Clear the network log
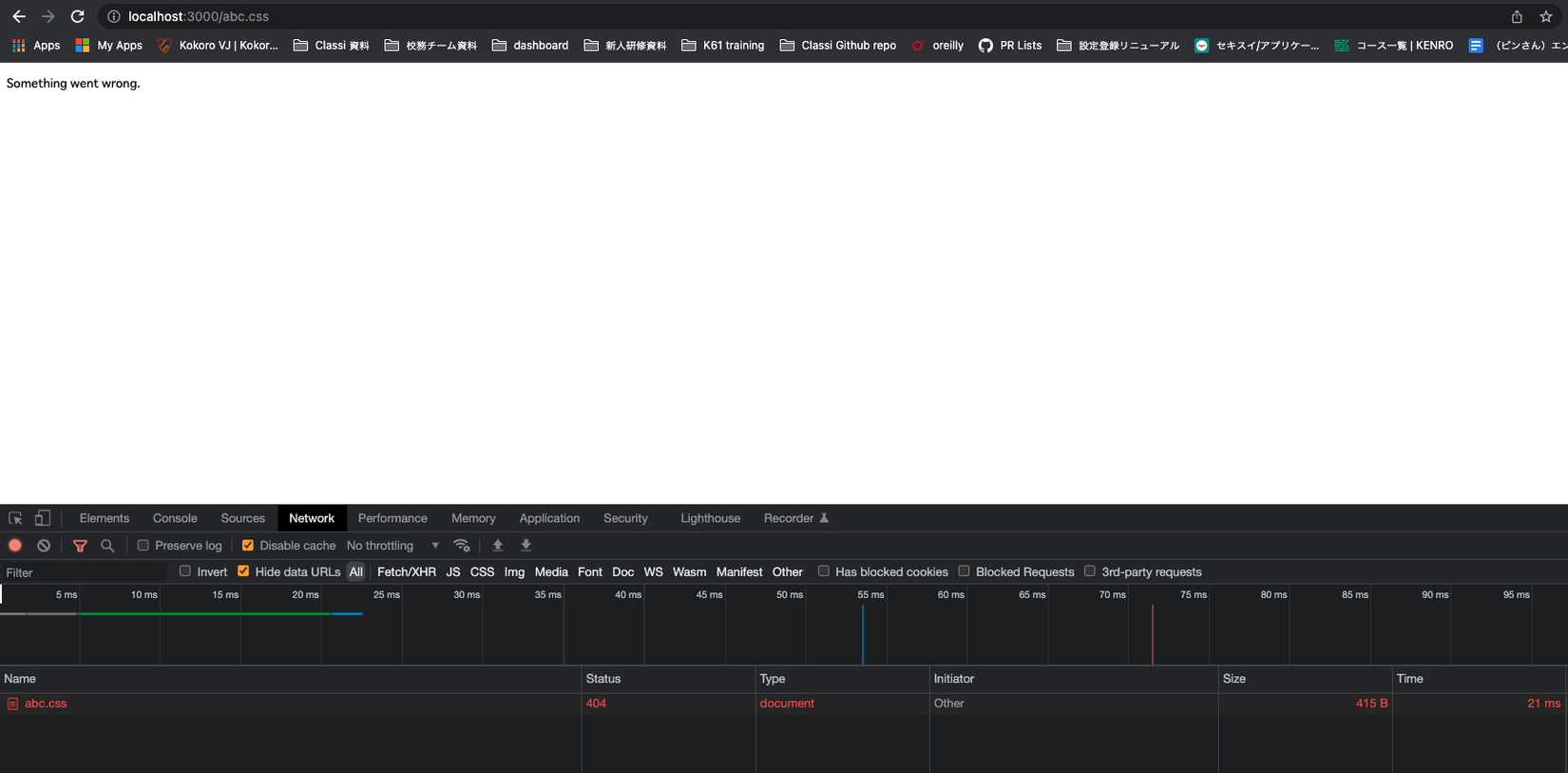Screen dimensions: 1568x773 pos(44,546)
